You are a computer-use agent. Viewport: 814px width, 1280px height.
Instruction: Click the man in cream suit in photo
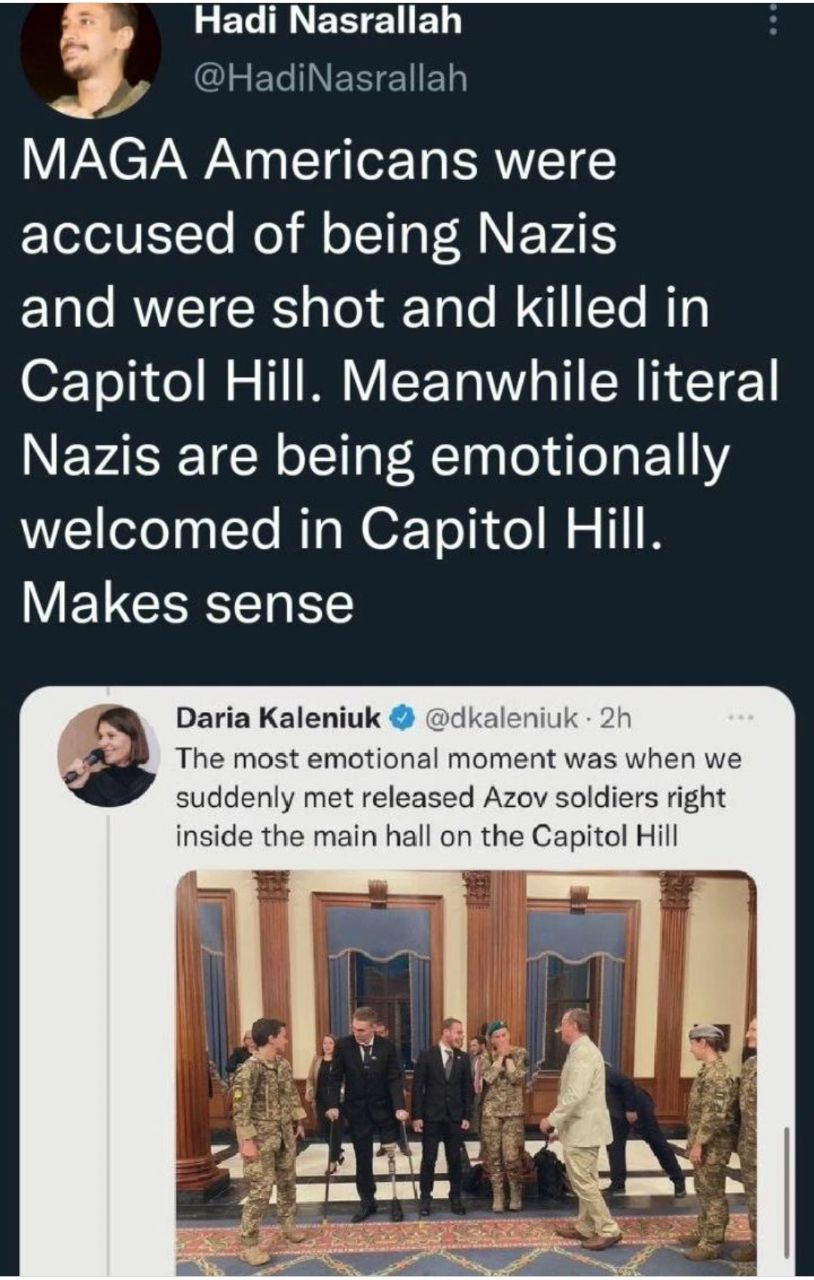[581, 1130]
